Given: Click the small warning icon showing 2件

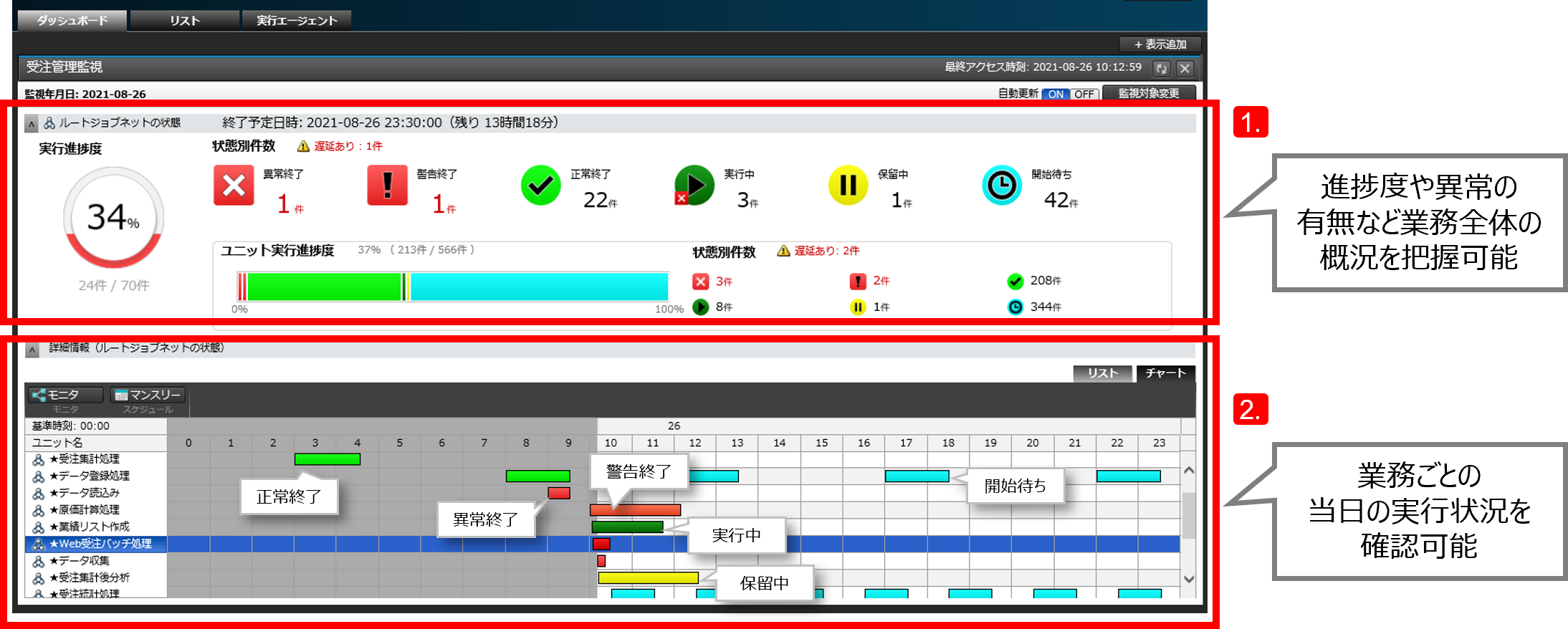Looking at the screenshot, I should coord(858,282).
